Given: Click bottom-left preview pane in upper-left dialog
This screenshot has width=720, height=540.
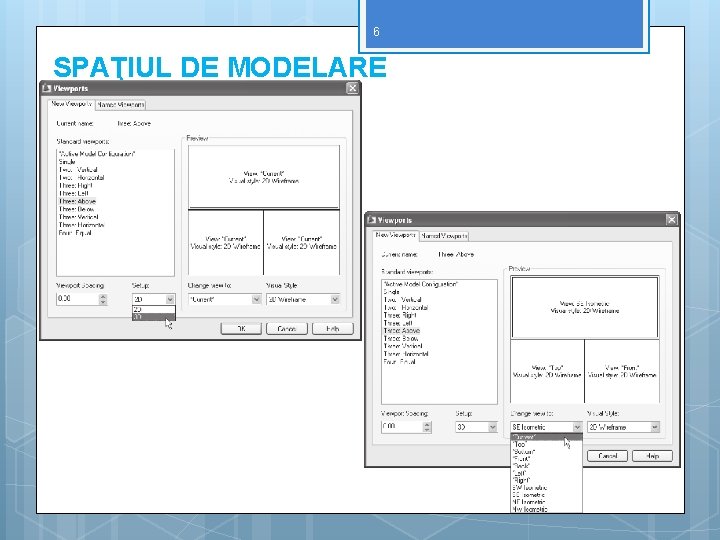Looking at the screenshot, I should pyautogui.click(x=225, y=242).
